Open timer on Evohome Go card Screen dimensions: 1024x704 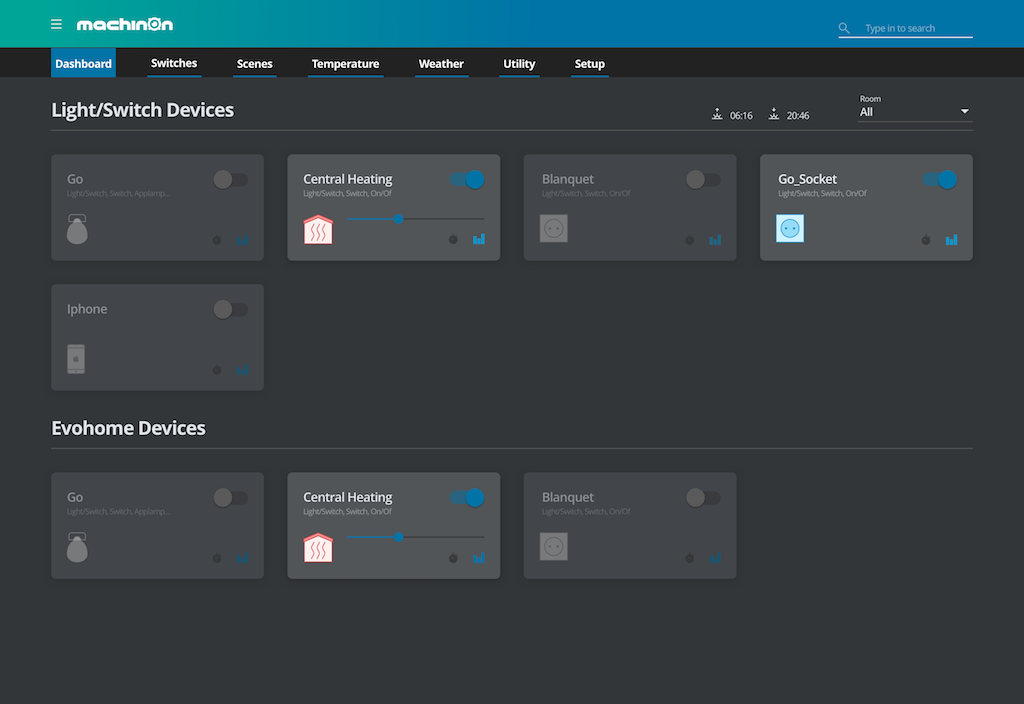(217, 558)
